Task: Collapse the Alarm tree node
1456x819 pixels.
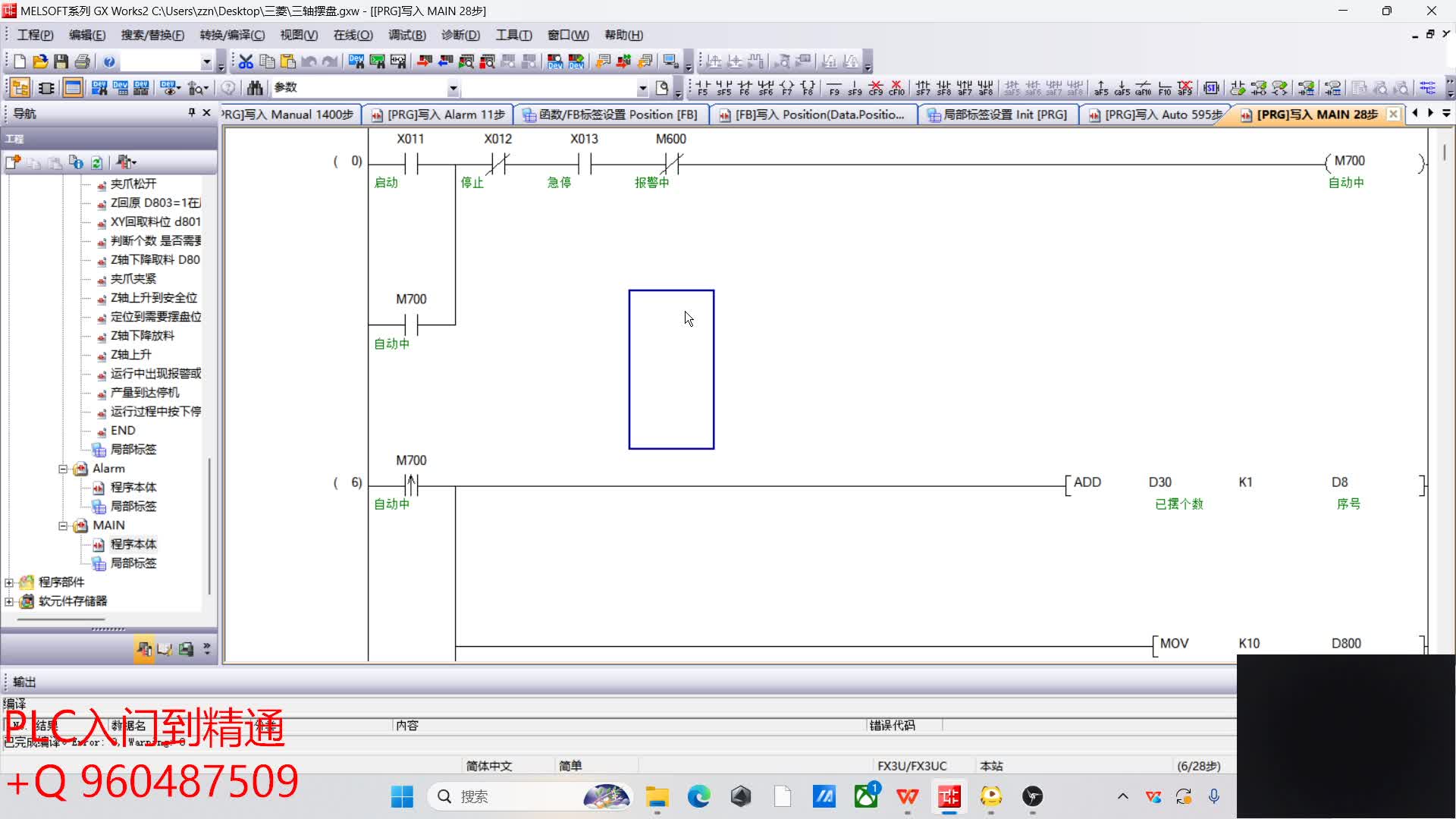Action: (x=64, y=469)
